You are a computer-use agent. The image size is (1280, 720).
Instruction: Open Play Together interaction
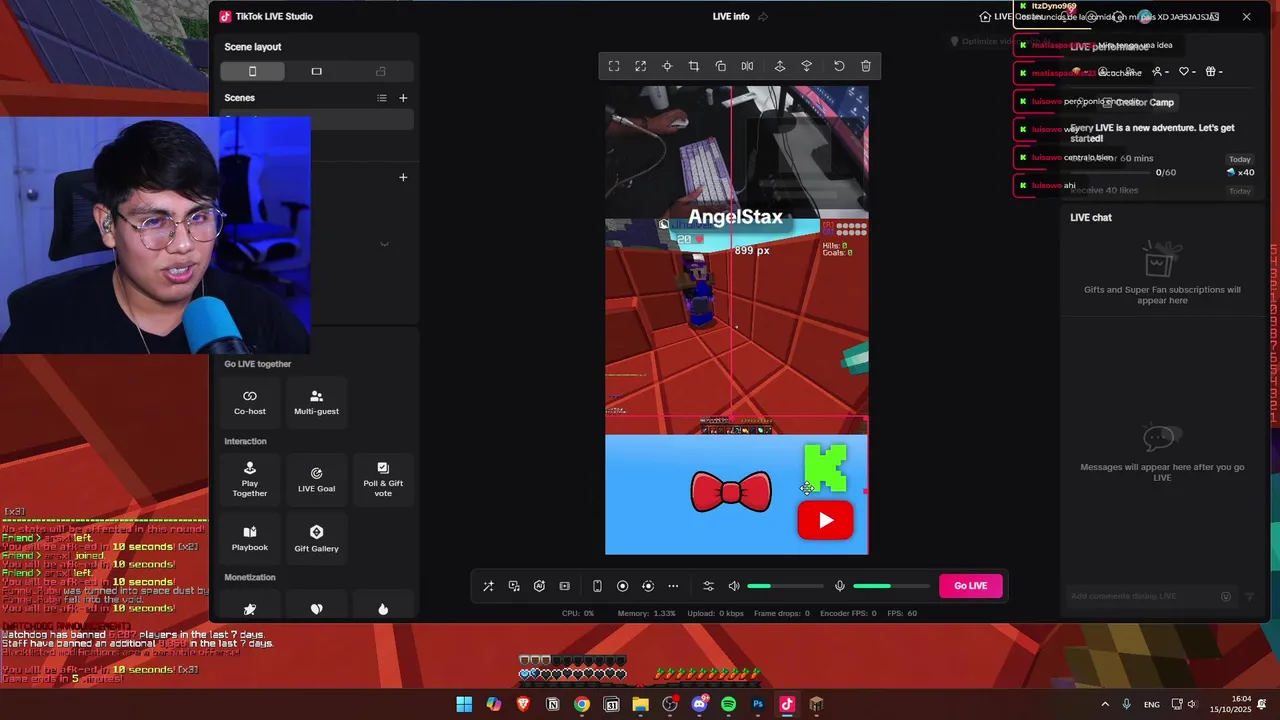pos(250,480)
